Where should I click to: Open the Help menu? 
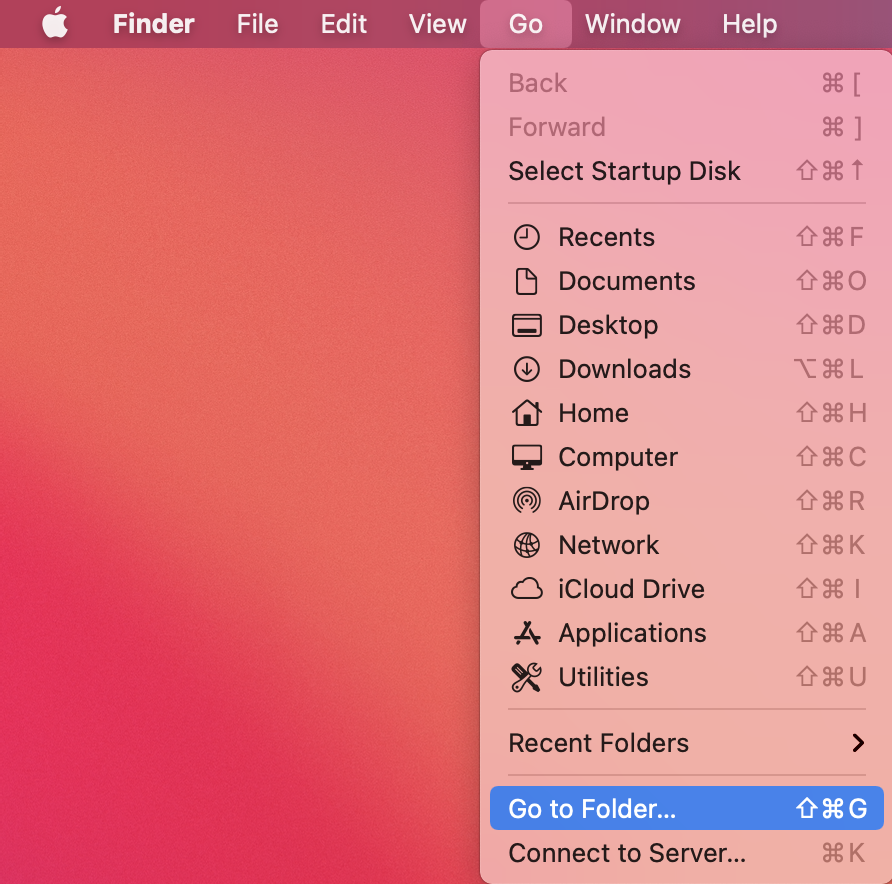[749, 24]
